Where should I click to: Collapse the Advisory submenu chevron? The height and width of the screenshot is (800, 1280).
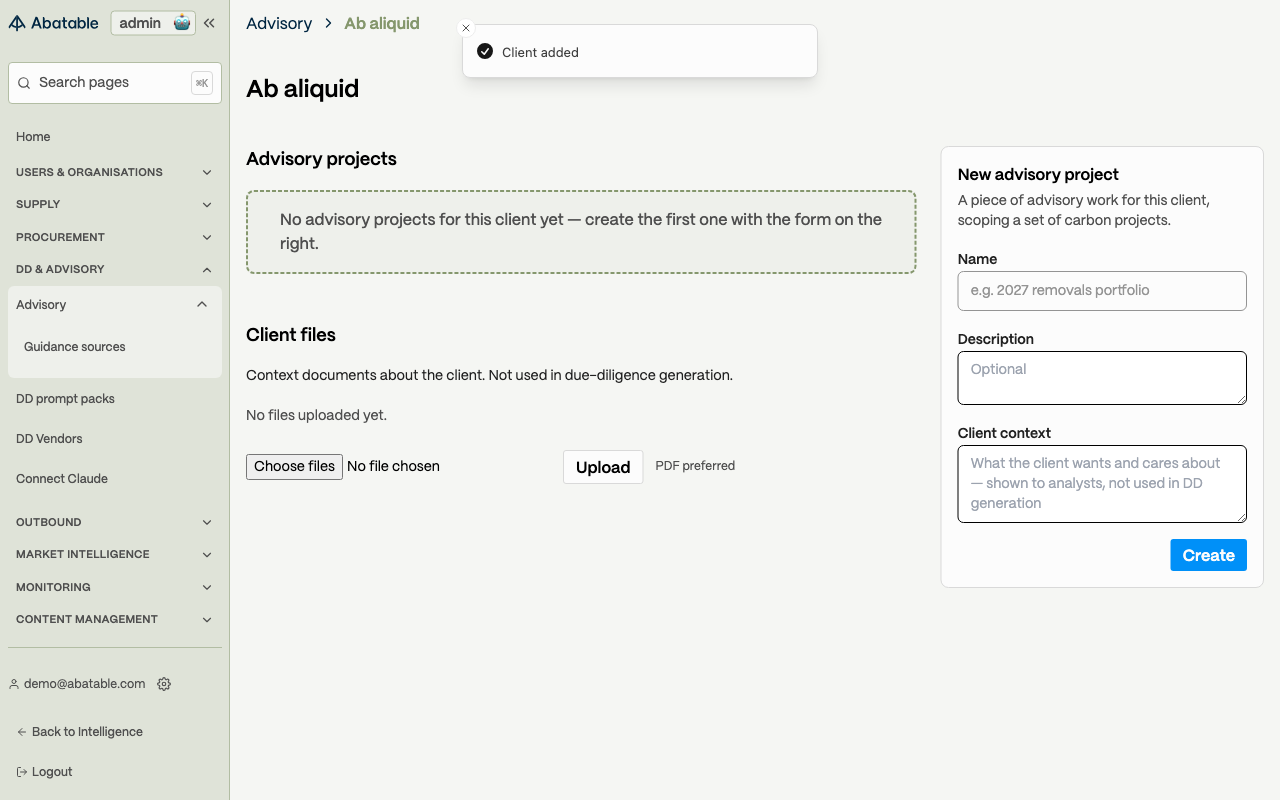tap(202, 305)
